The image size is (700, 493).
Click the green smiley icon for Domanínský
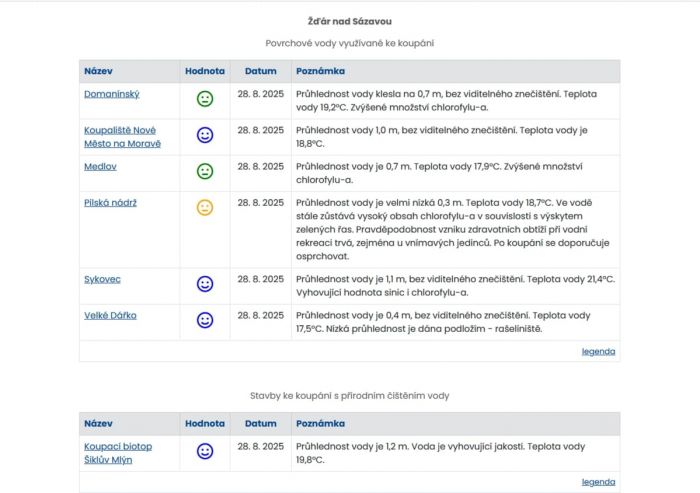(205, 99)
